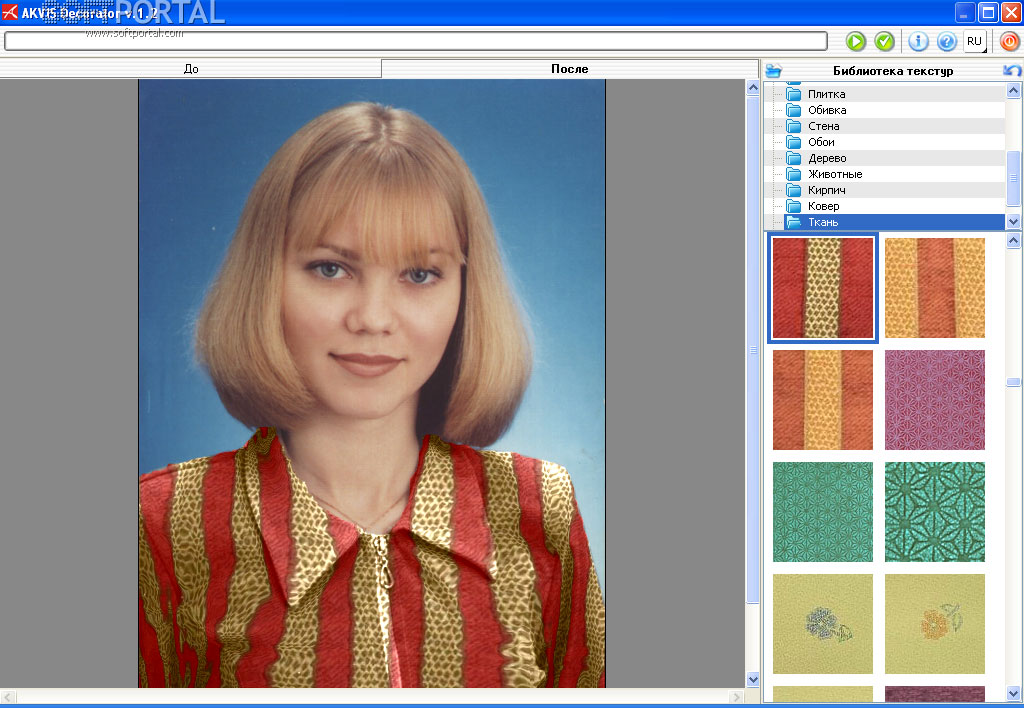Click the thumbnails scrollbar thumb
1024x708 pixels.
pyautogui.click(x=1014, y=382)
